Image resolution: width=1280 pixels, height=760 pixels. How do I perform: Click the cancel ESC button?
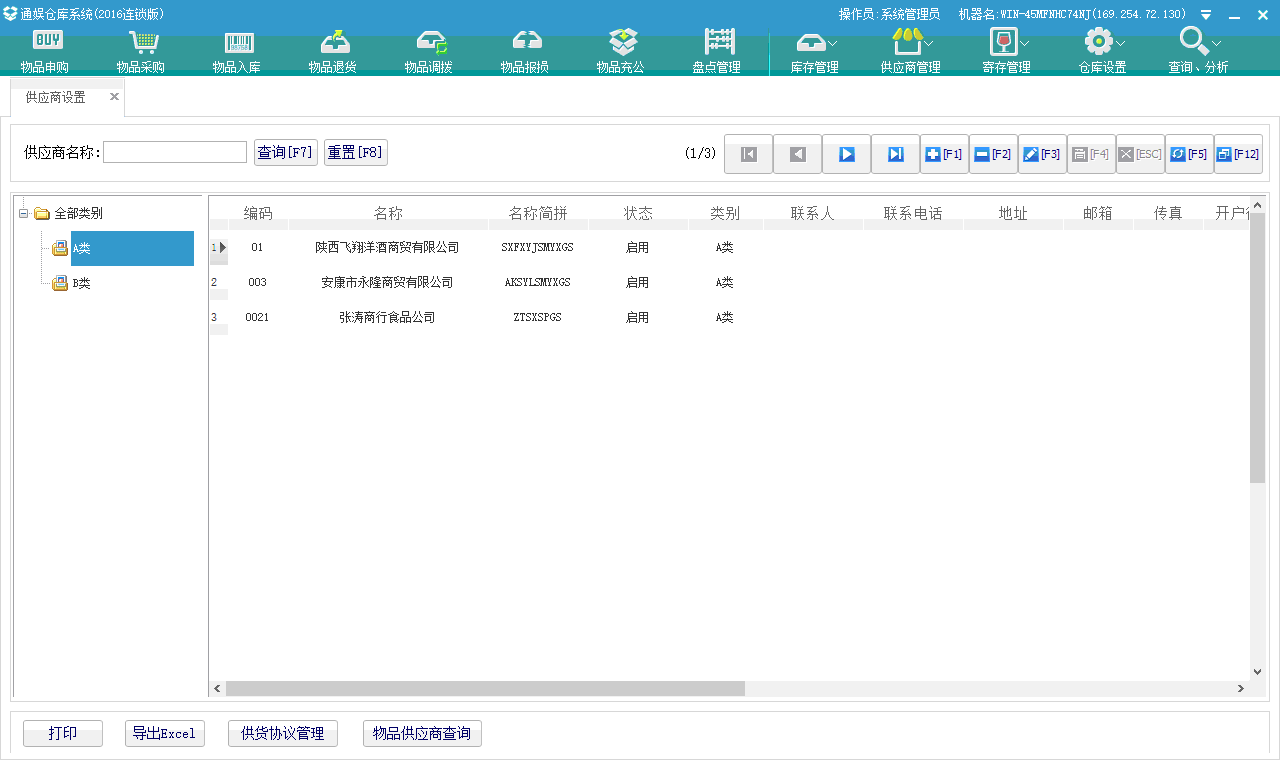click(1140, 154)
